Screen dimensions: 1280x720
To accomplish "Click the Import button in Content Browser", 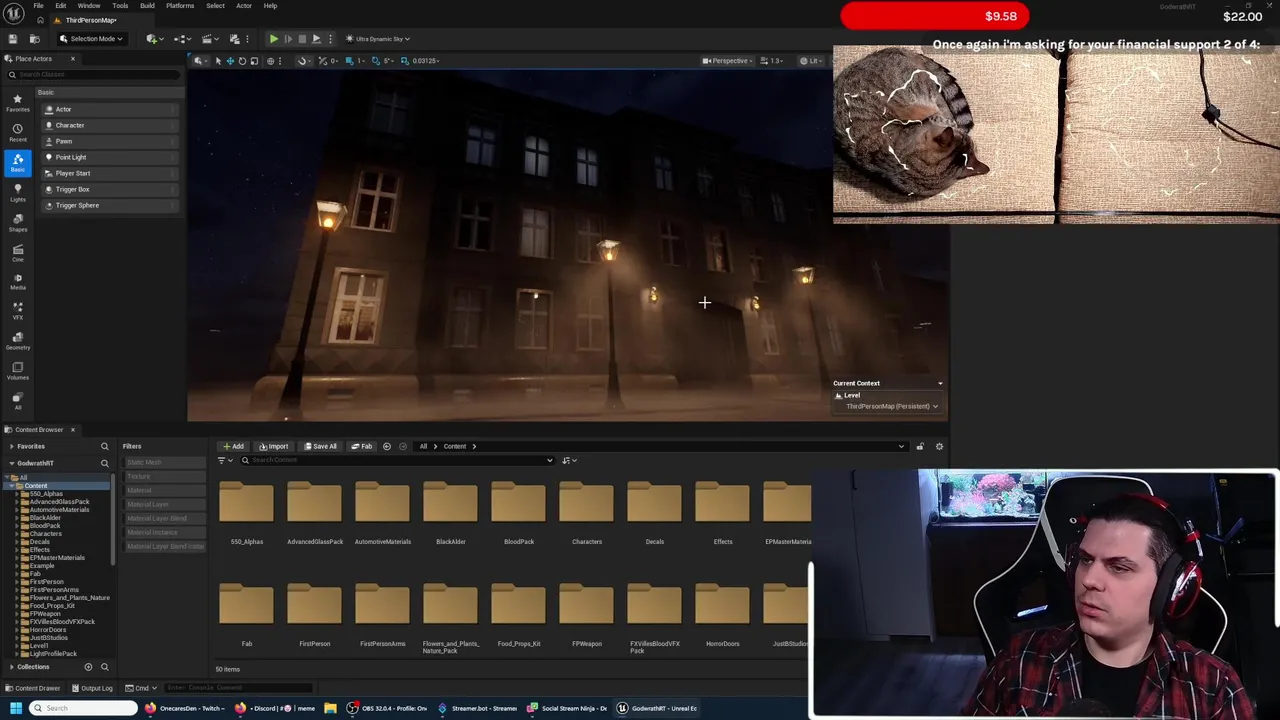I will pyautogui.click(x=273, y=446).
